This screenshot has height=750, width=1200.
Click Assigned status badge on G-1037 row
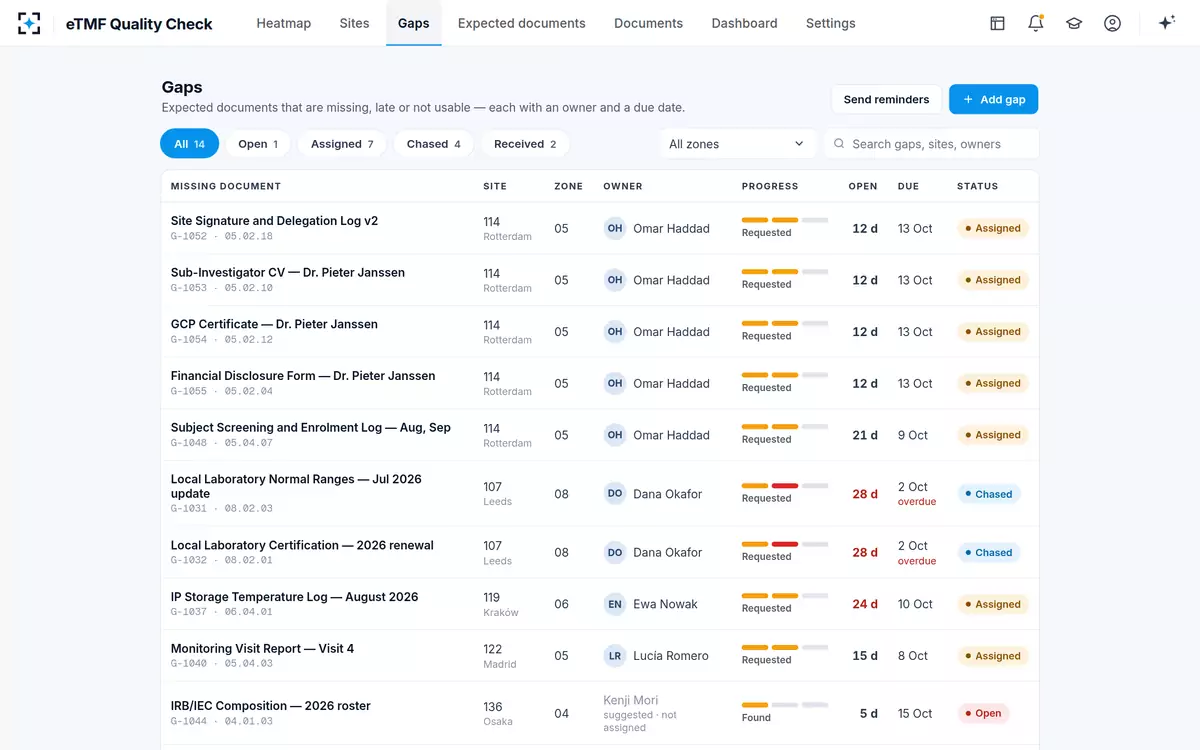point(992,604)
